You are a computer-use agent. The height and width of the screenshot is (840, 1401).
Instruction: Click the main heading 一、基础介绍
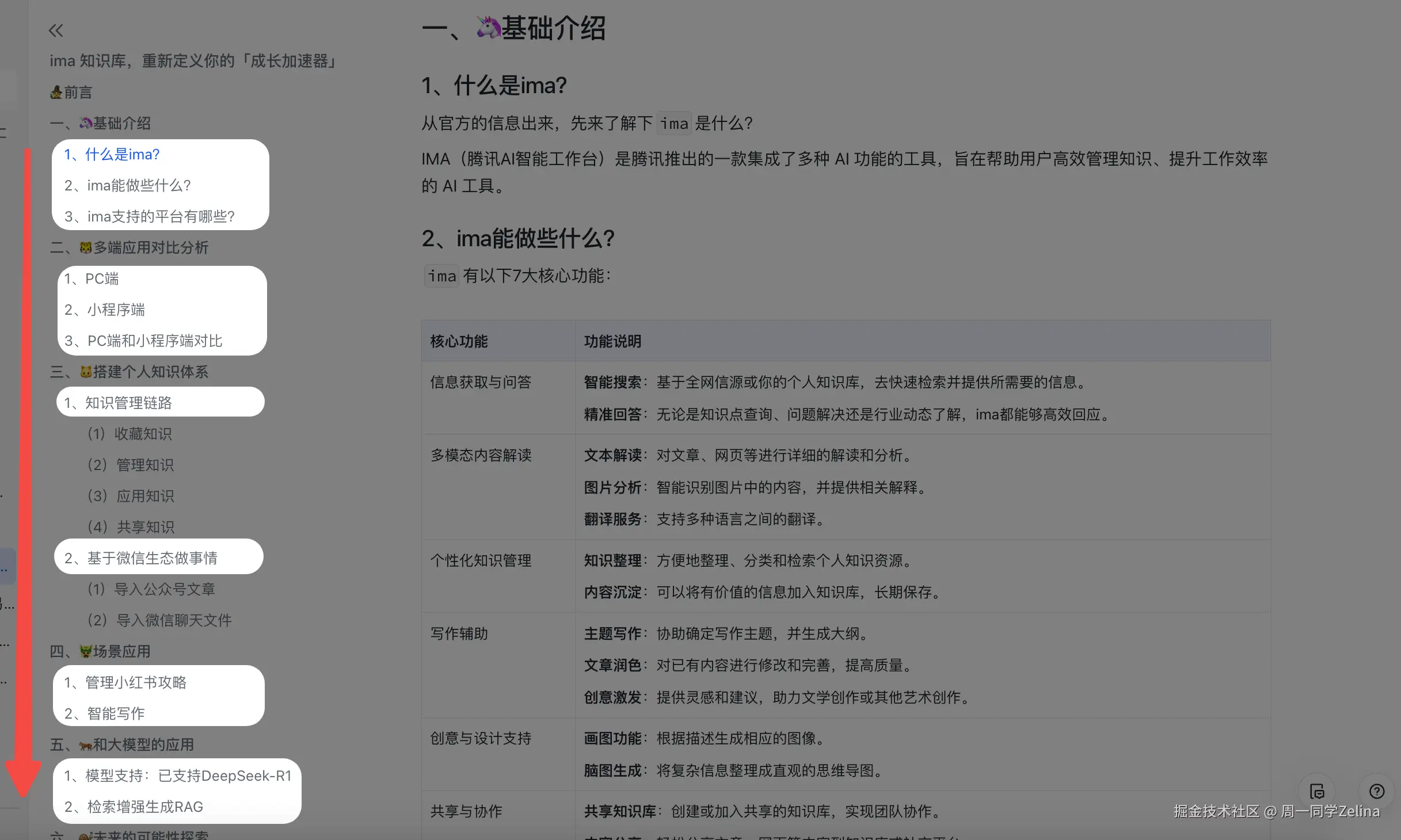(x=513, y=28)
